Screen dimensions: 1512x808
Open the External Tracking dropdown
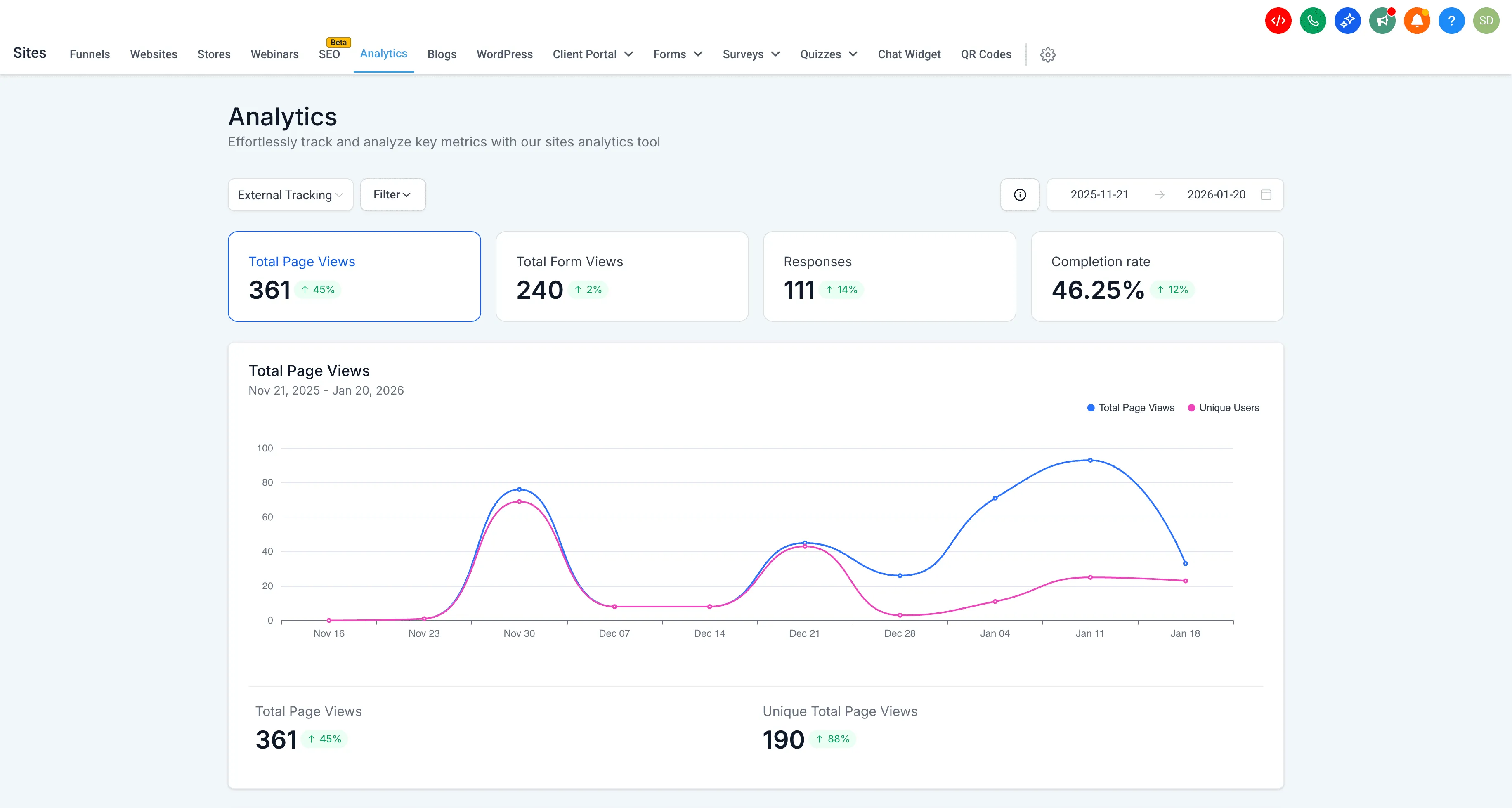pyautogui.click(x=290, y=194)
